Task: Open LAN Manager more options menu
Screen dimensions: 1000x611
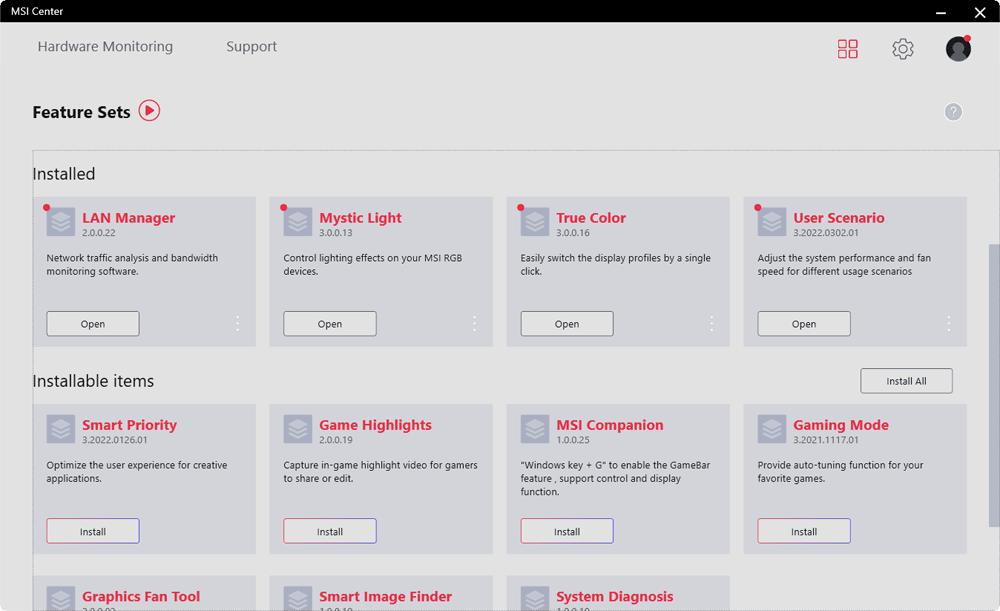Action: click(x=237, y=323)
